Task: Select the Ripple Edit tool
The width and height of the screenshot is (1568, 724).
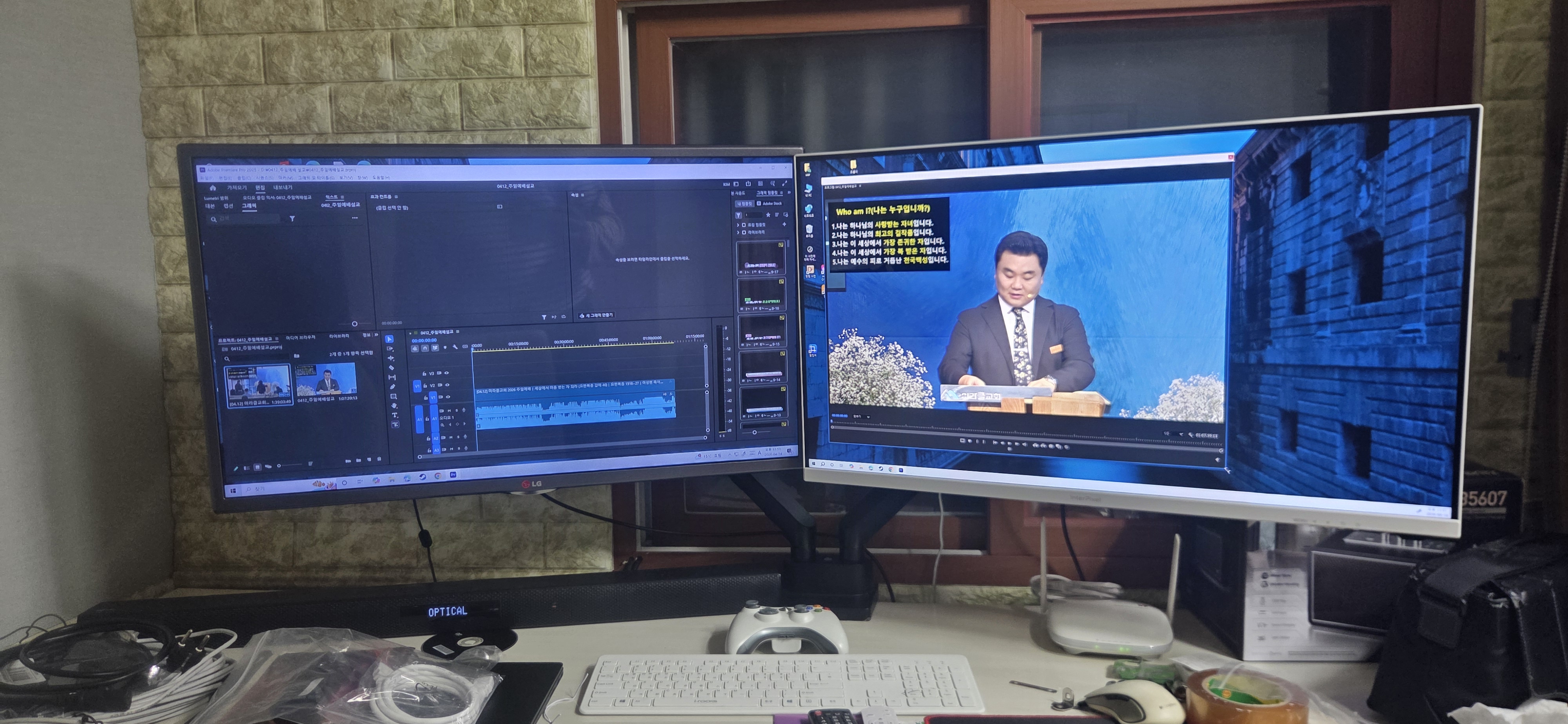Action: pos(391,358)
